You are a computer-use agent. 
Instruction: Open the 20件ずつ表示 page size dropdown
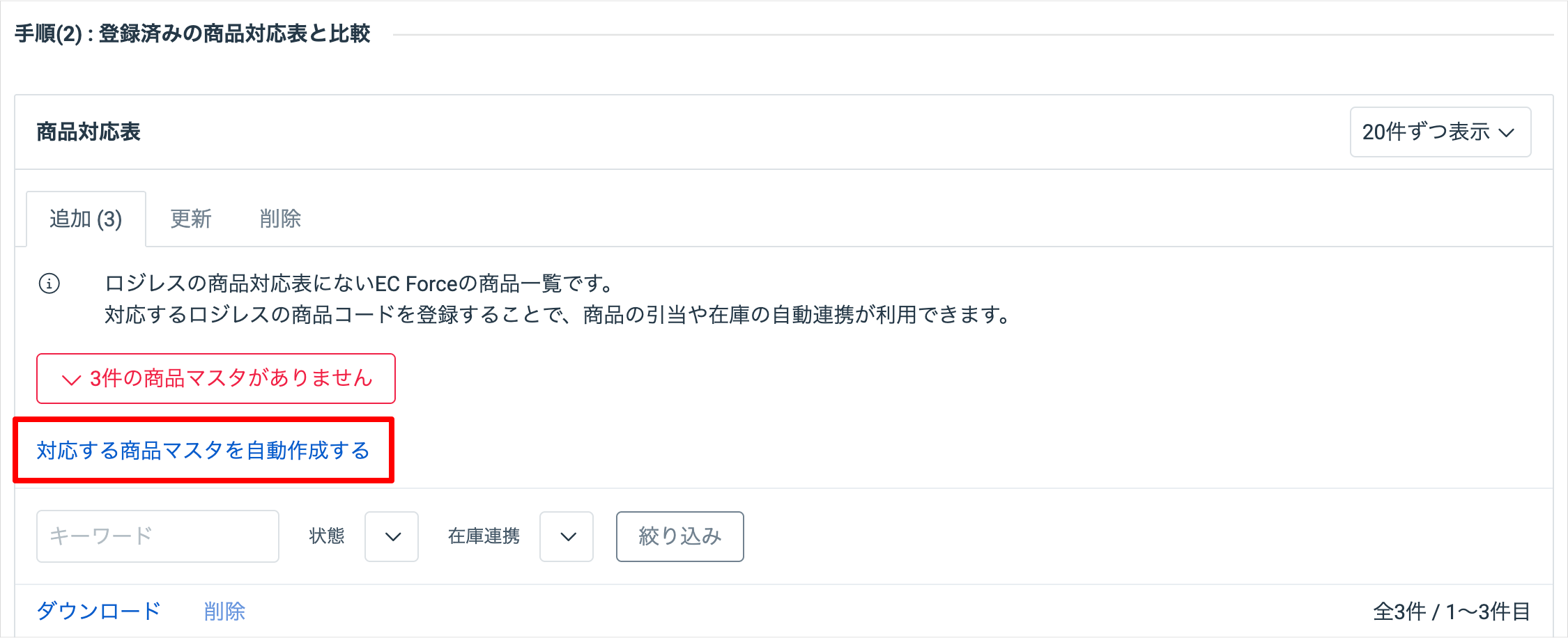point(1440,132)
